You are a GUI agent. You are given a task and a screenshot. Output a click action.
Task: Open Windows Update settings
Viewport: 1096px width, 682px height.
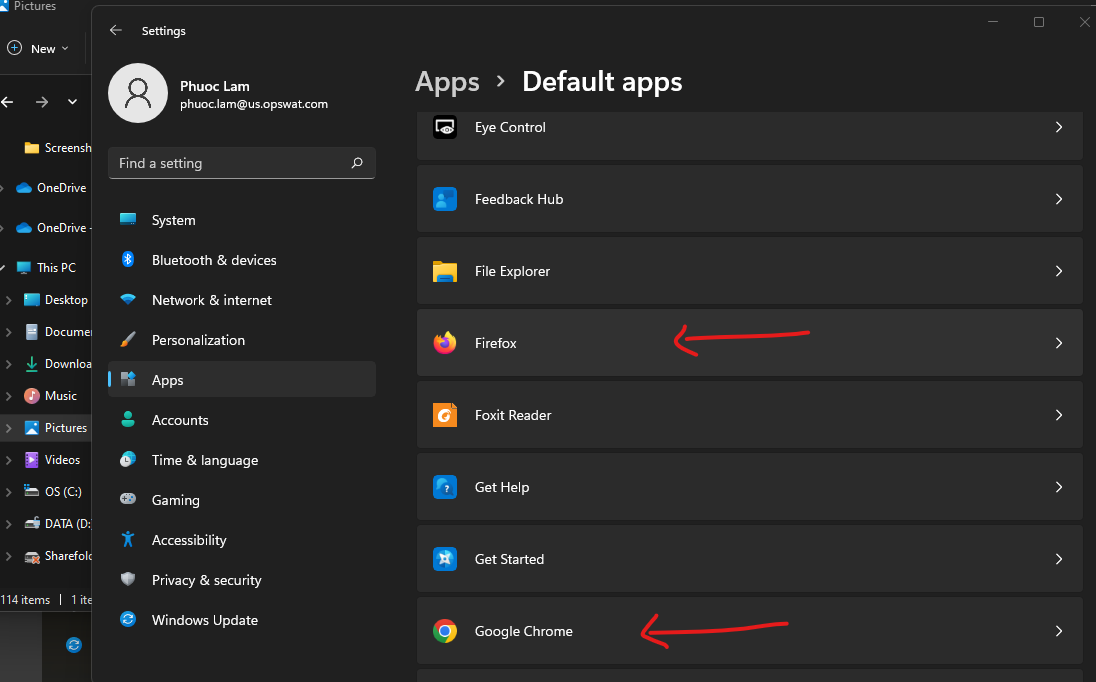pyautogui.click(x=242, y=620)
